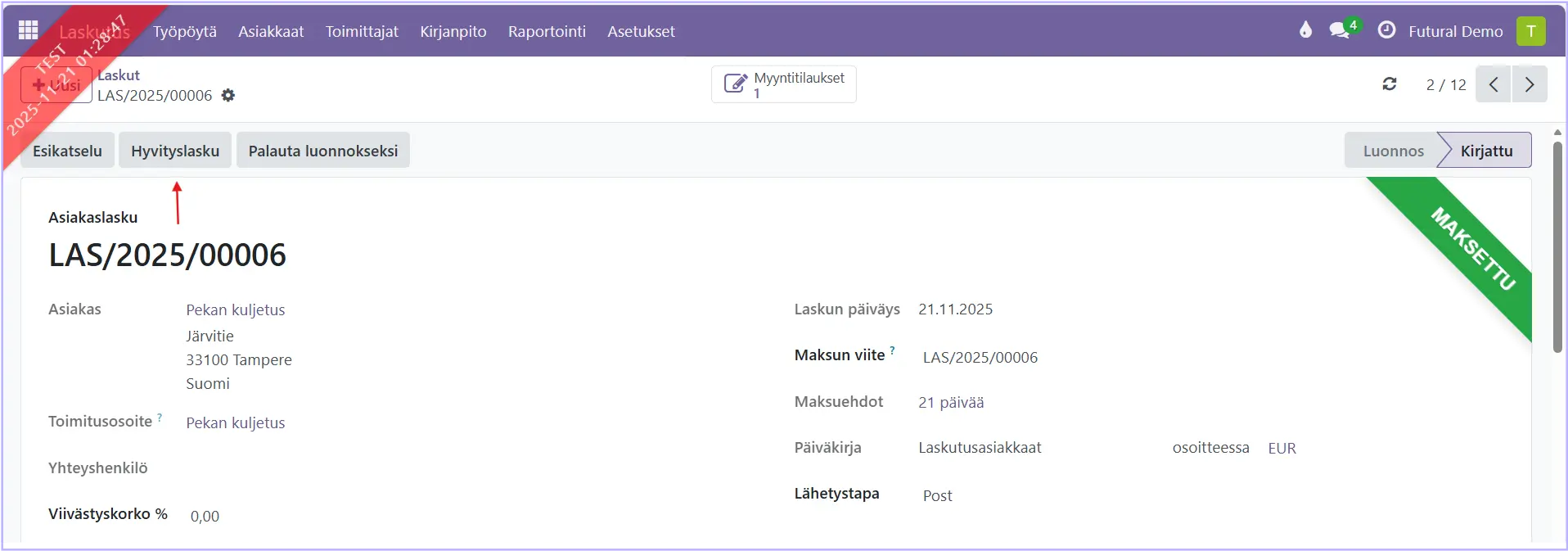Open the apps grid menu

coord(28,30)
